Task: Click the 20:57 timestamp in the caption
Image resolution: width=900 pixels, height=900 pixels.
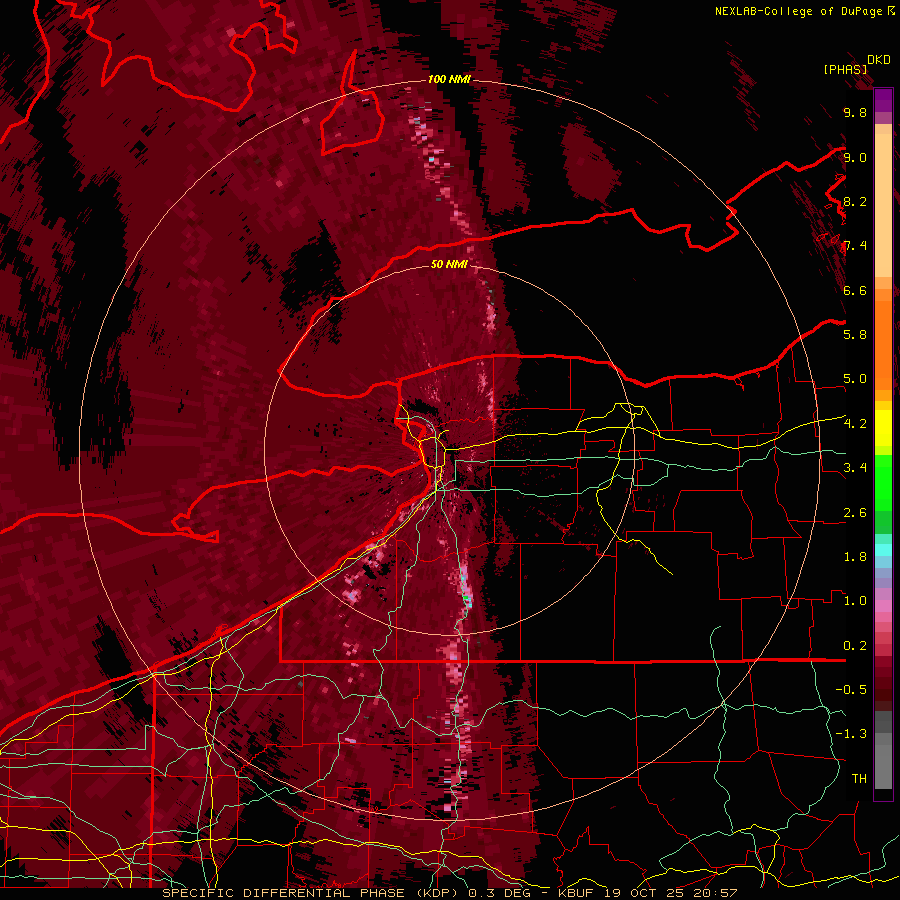Action: tap(717, 893)
